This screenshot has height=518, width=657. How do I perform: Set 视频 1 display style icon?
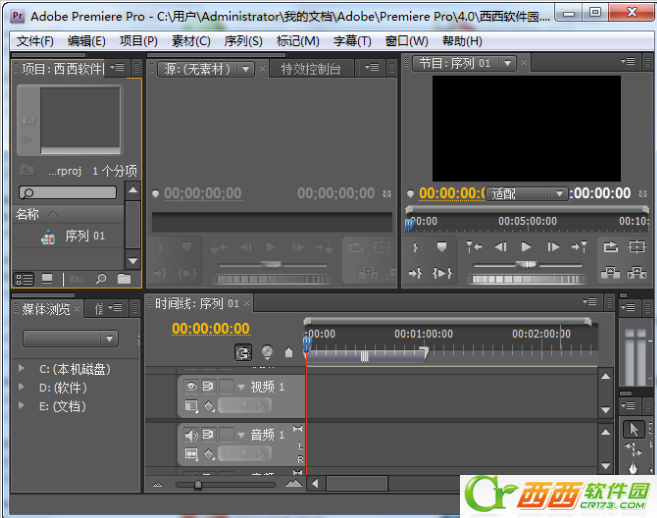[x=191, y=406]
